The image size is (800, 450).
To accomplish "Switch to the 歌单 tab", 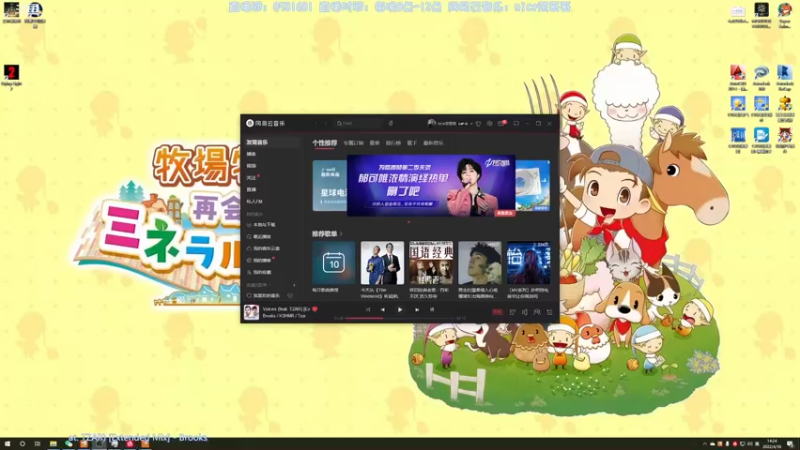I will (374, 143).
